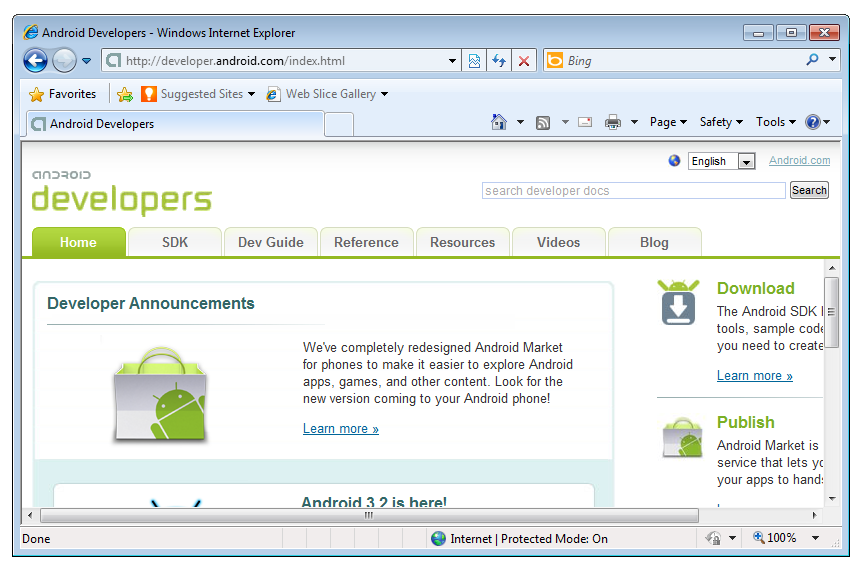Viewport: 862px width, 571px height.
Task: Open the recent pages dropdown arrow
Action: pyautogui.click(x=86, y=61)
